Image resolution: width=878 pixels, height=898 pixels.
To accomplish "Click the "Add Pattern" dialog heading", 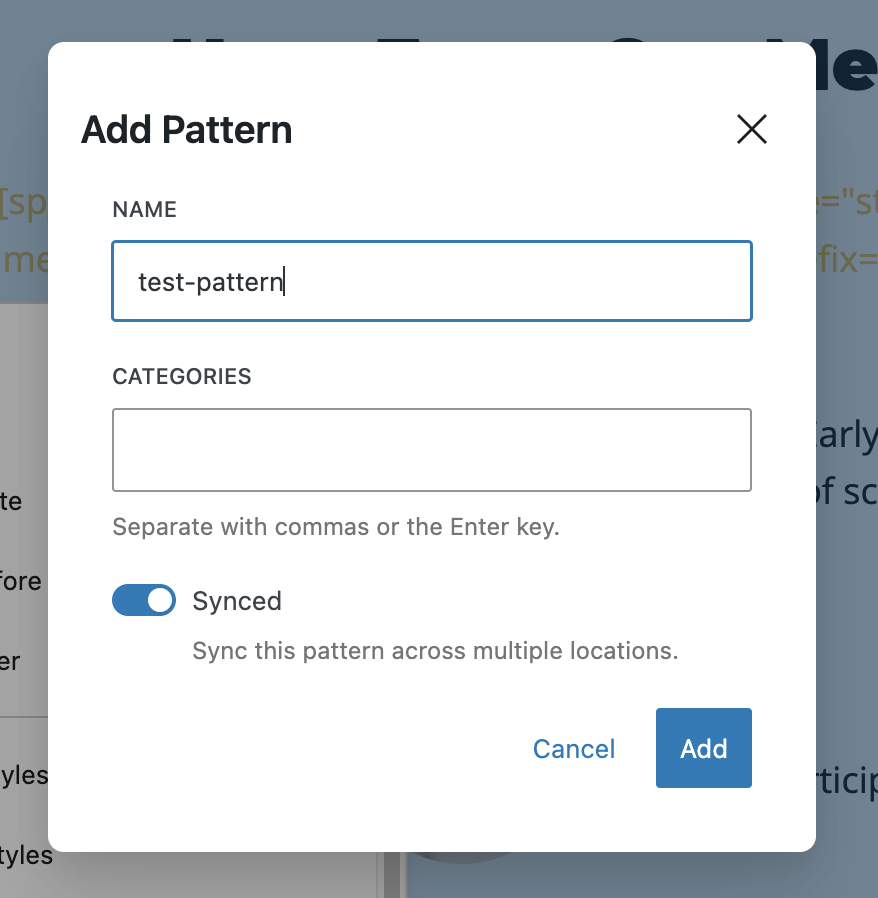I will coord(186,130).
